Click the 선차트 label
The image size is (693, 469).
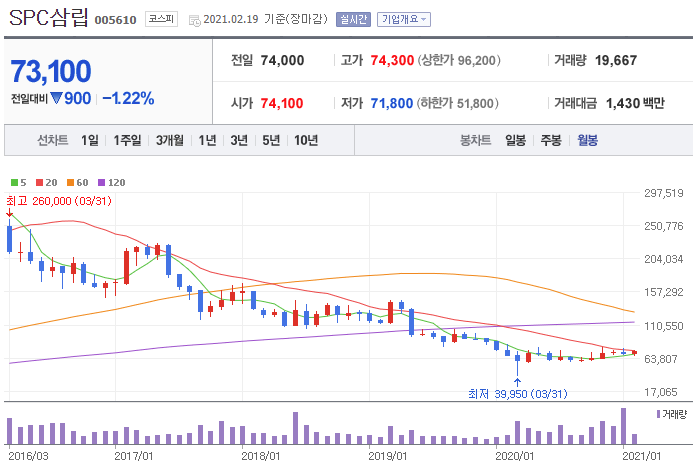(x=53, y=141)
